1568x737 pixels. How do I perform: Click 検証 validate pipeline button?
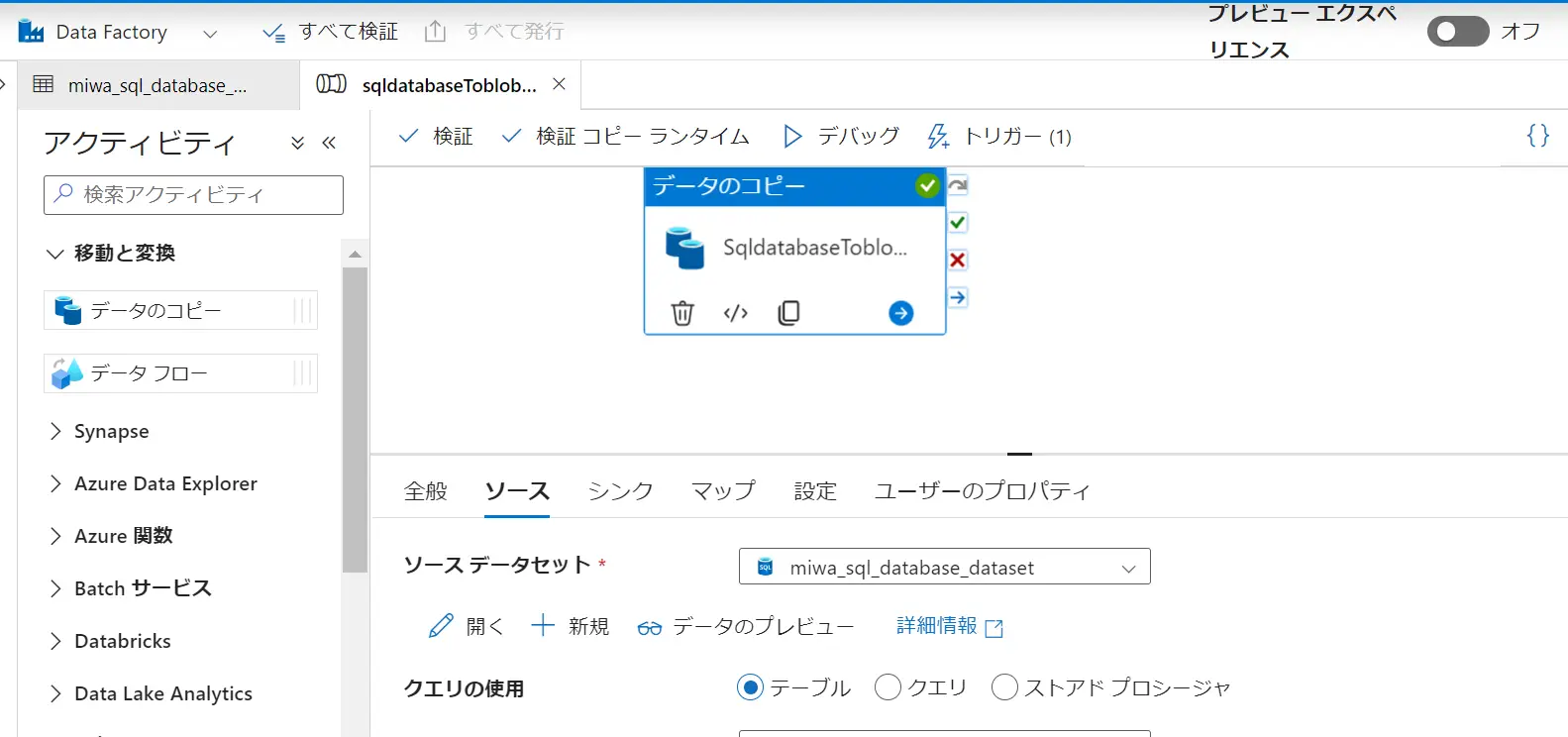(436, 137)
